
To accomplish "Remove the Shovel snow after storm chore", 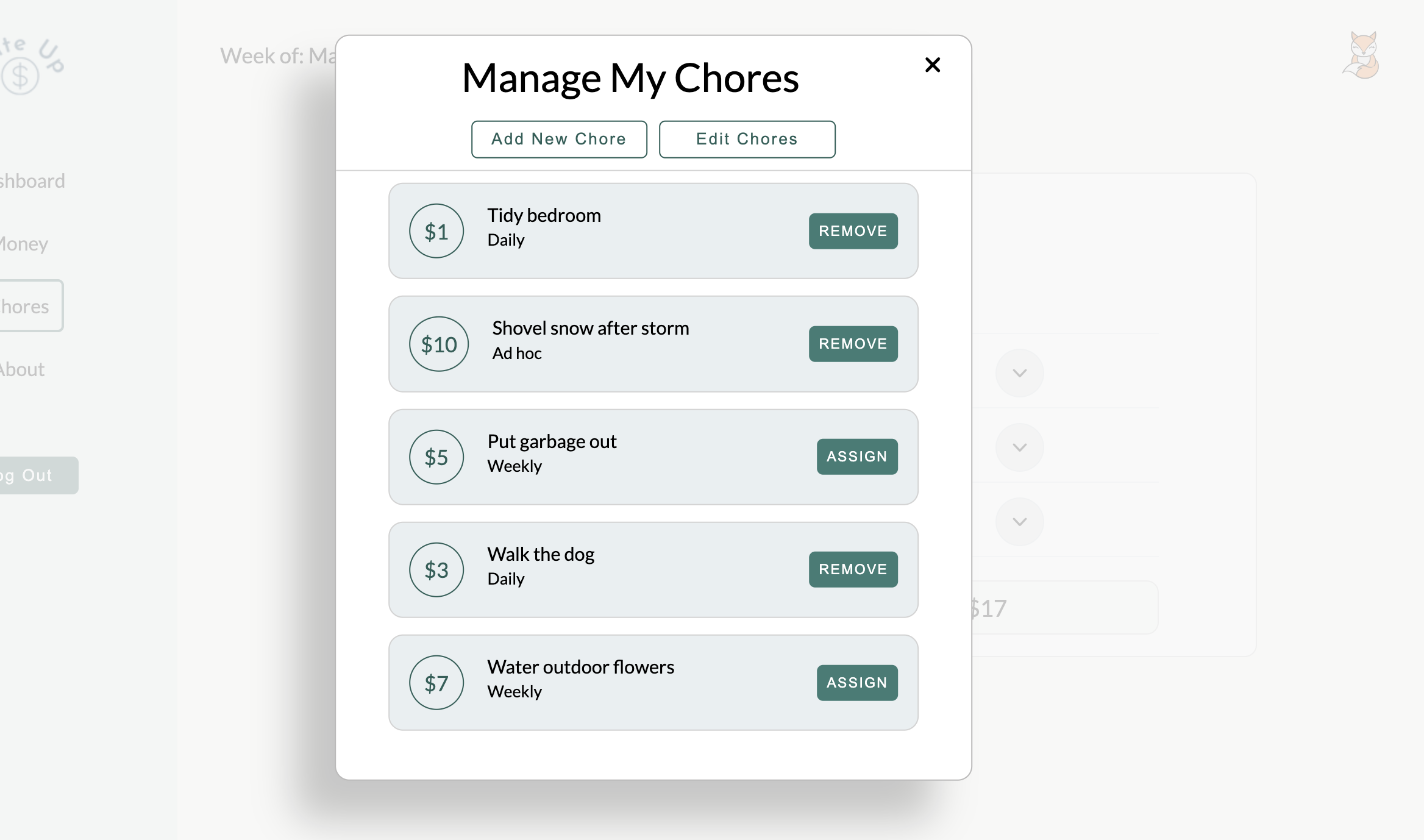I will click(852, 343).
